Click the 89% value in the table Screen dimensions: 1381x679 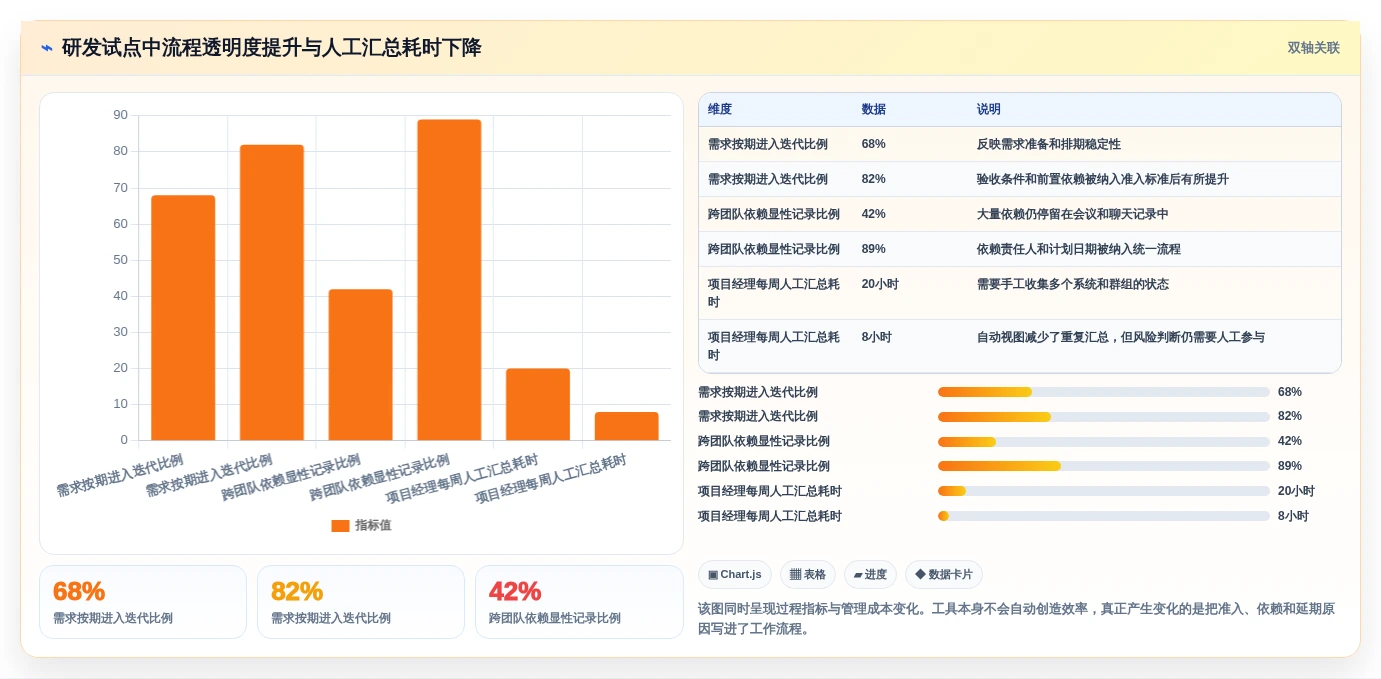click(x=873, y=249)
